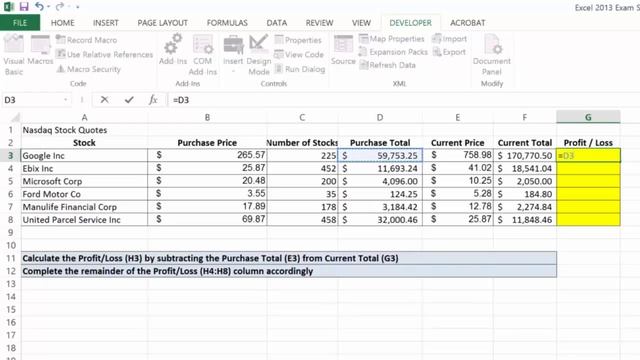The height and width of the screenshot is (360, 640).
Task: Switch to PAGE LAYOUT tab
Action: pyautogui.click(x=162, y=23)
